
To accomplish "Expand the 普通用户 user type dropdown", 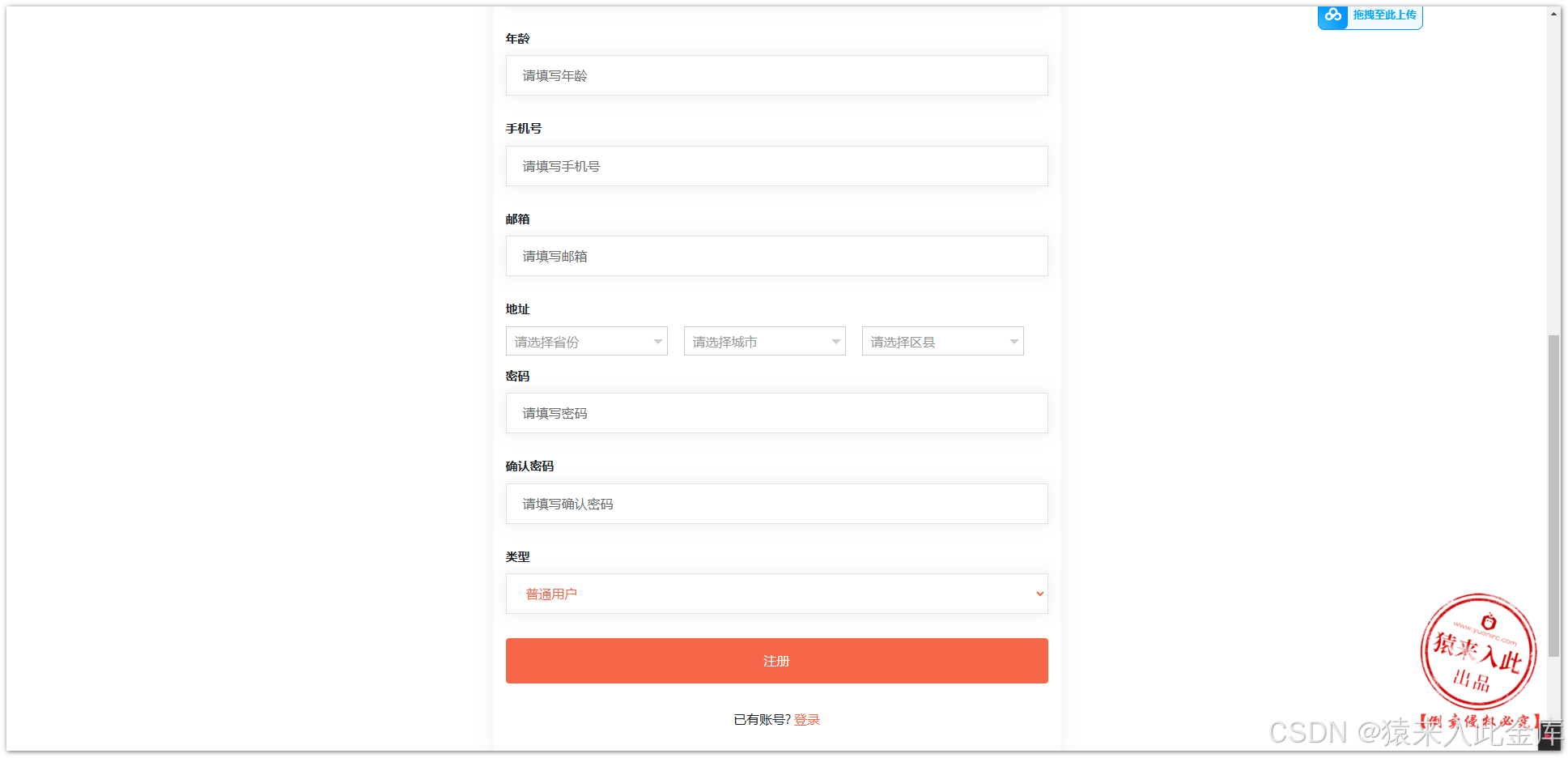I will click(x=776, y=594).
